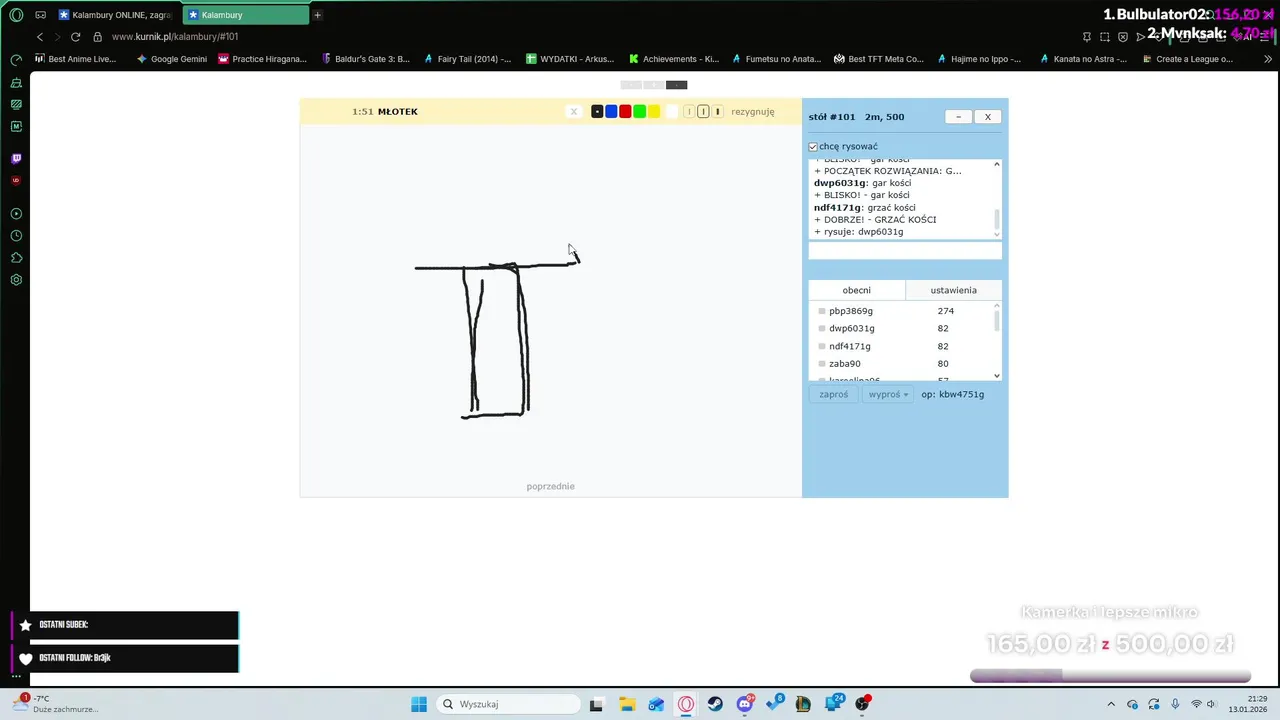Pick the white eraser color
1280x720 pixels.
[x=672, y=111]
